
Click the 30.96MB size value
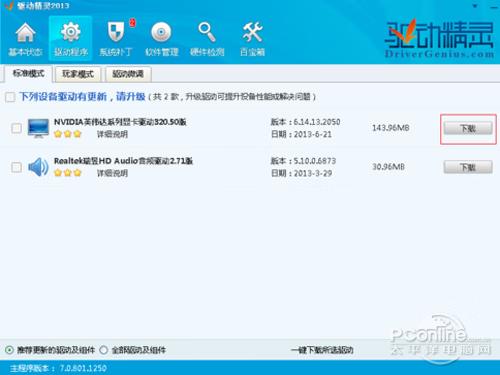coord(388,167)
